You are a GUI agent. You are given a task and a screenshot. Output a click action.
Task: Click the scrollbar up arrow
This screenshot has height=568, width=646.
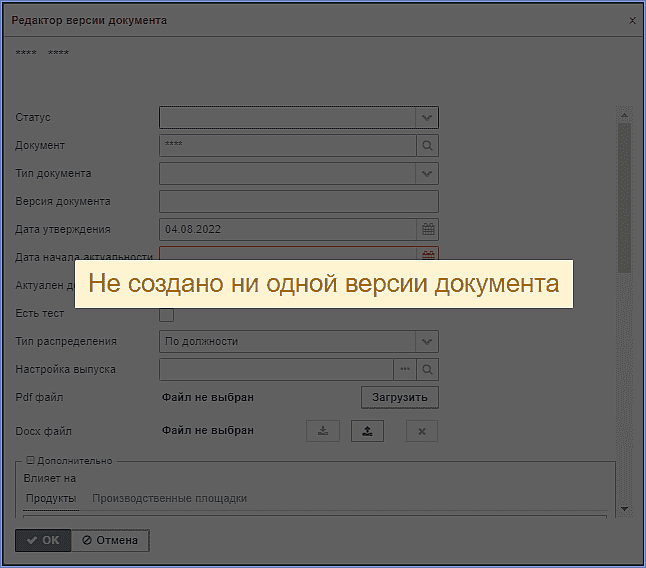click(624, 116)
